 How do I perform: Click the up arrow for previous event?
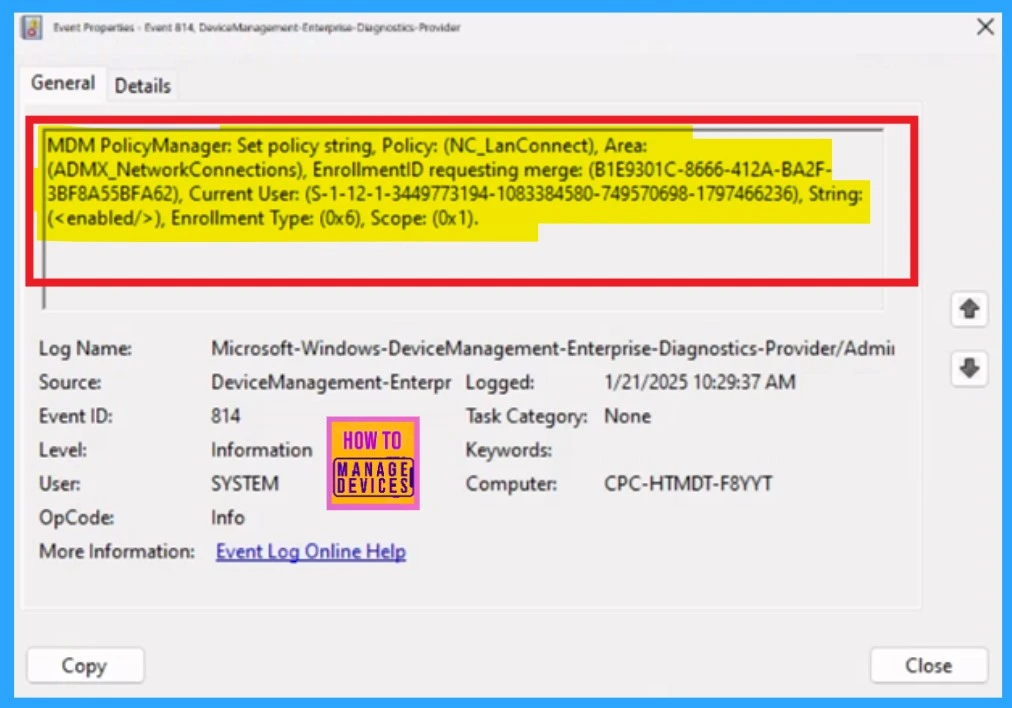pos(969,308)
